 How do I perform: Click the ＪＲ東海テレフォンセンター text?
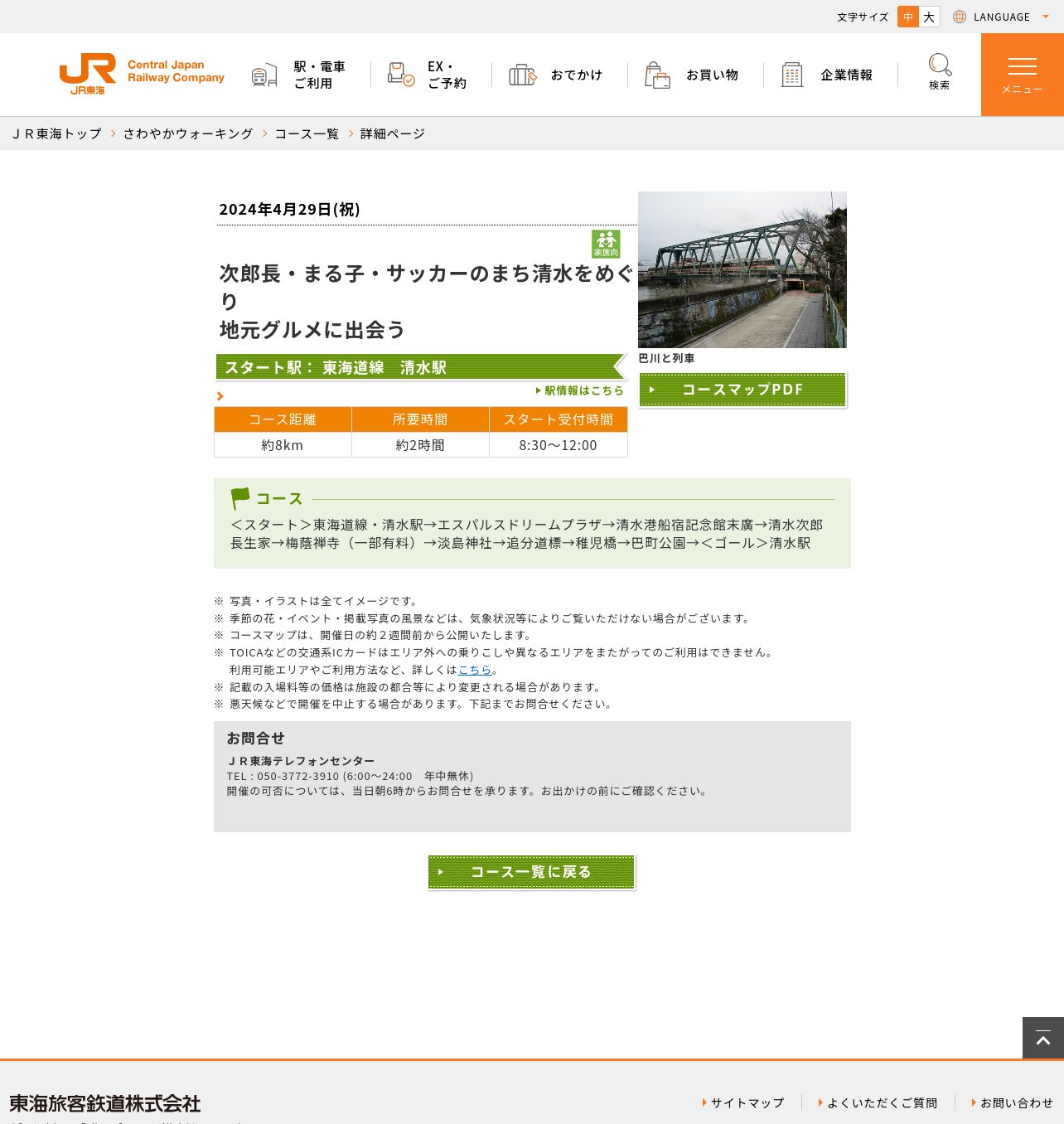301,761
